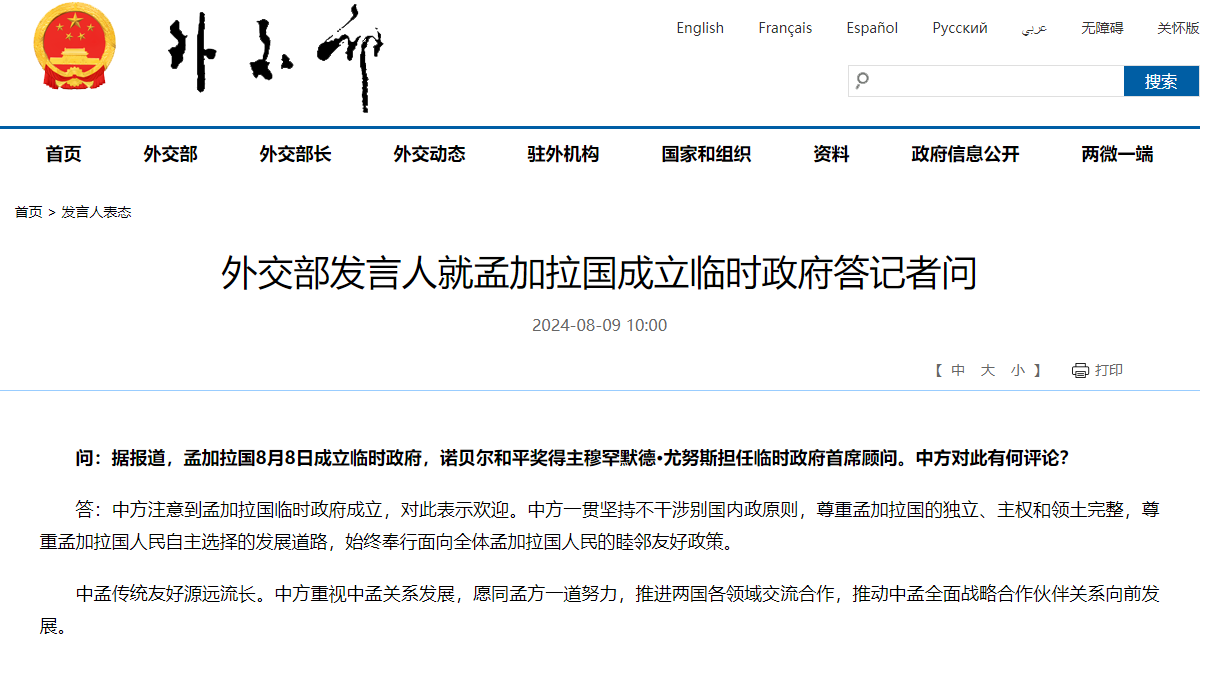The height and width of the screenshot is (696, 1209).
Task: Click the printer icon beside 打印
Action: click(1080, 371)
